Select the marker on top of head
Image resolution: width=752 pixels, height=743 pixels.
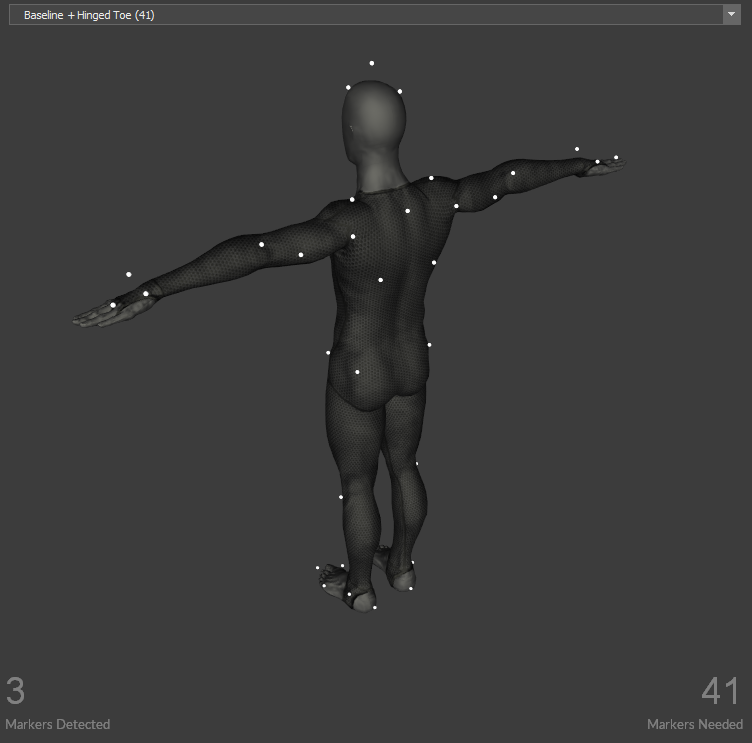[371, 63]
